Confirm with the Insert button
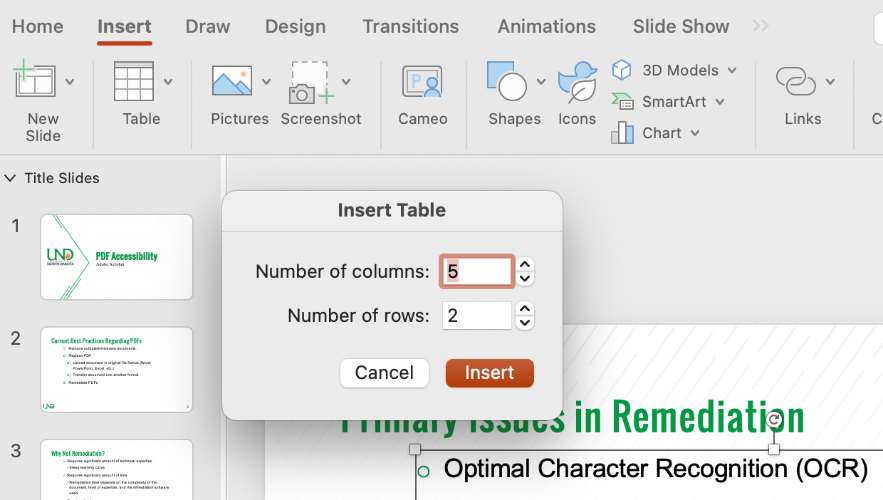The width and height of the screenshot is (883, 500). point(489,373)
